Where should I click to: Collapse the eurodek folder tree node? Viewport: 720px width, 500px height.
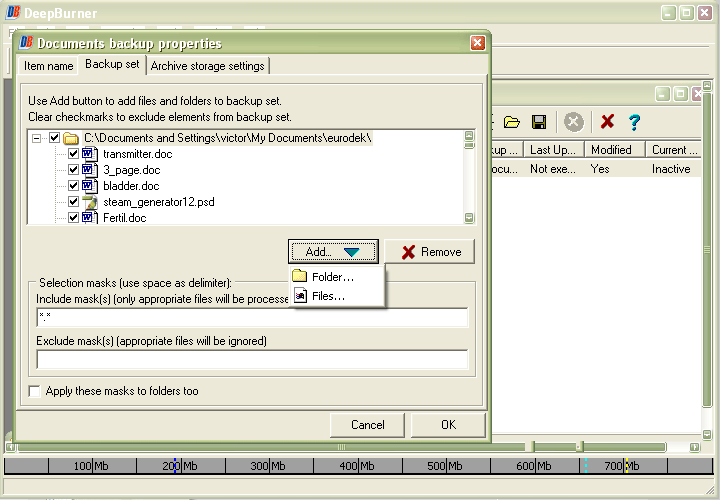point(36,138)
